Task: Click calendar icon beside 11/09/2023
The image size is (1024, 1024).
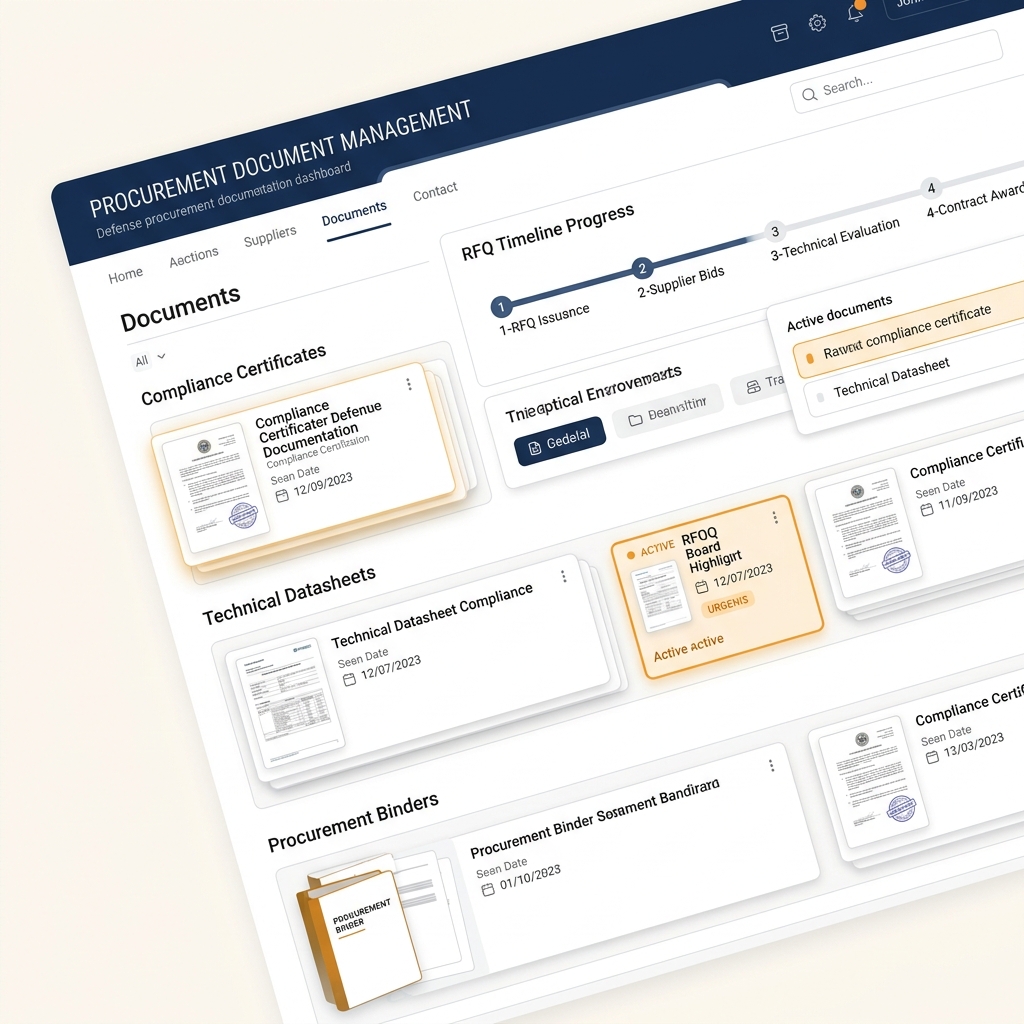Action: tap(927, 509)
